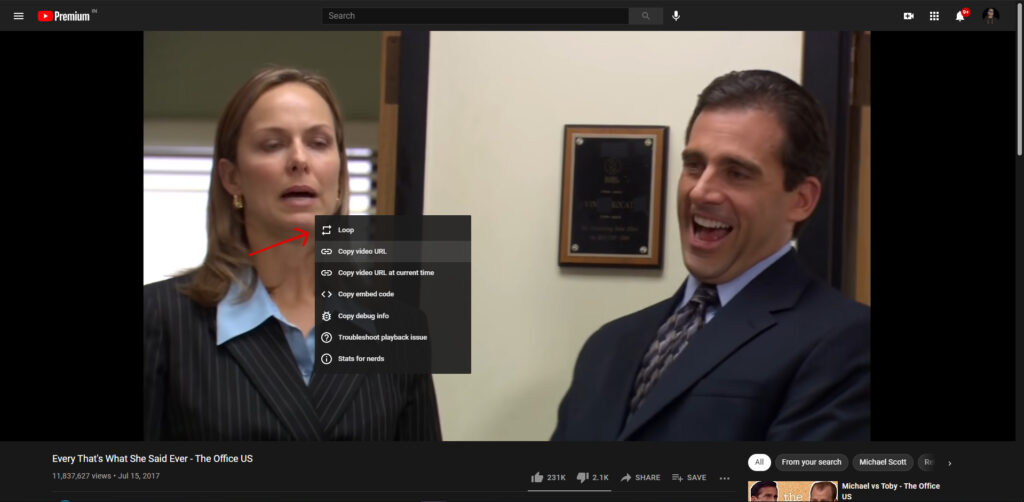This screenshot has width=1024, height=502.
Task: Choose Copy video URL at current time
Action: 392,273
